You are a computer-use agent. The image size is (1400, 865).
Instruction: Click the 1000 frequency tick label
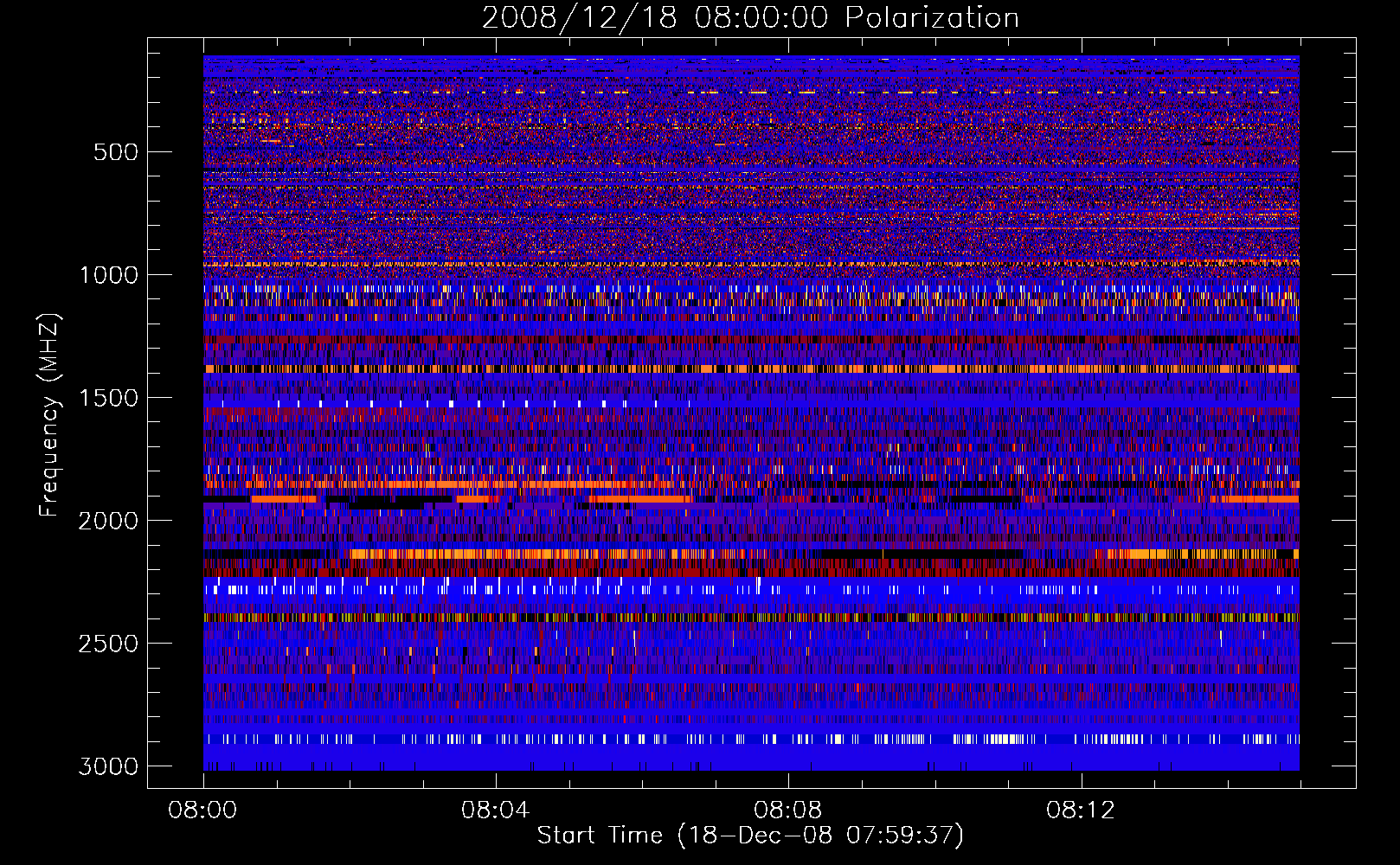[109, 275]
